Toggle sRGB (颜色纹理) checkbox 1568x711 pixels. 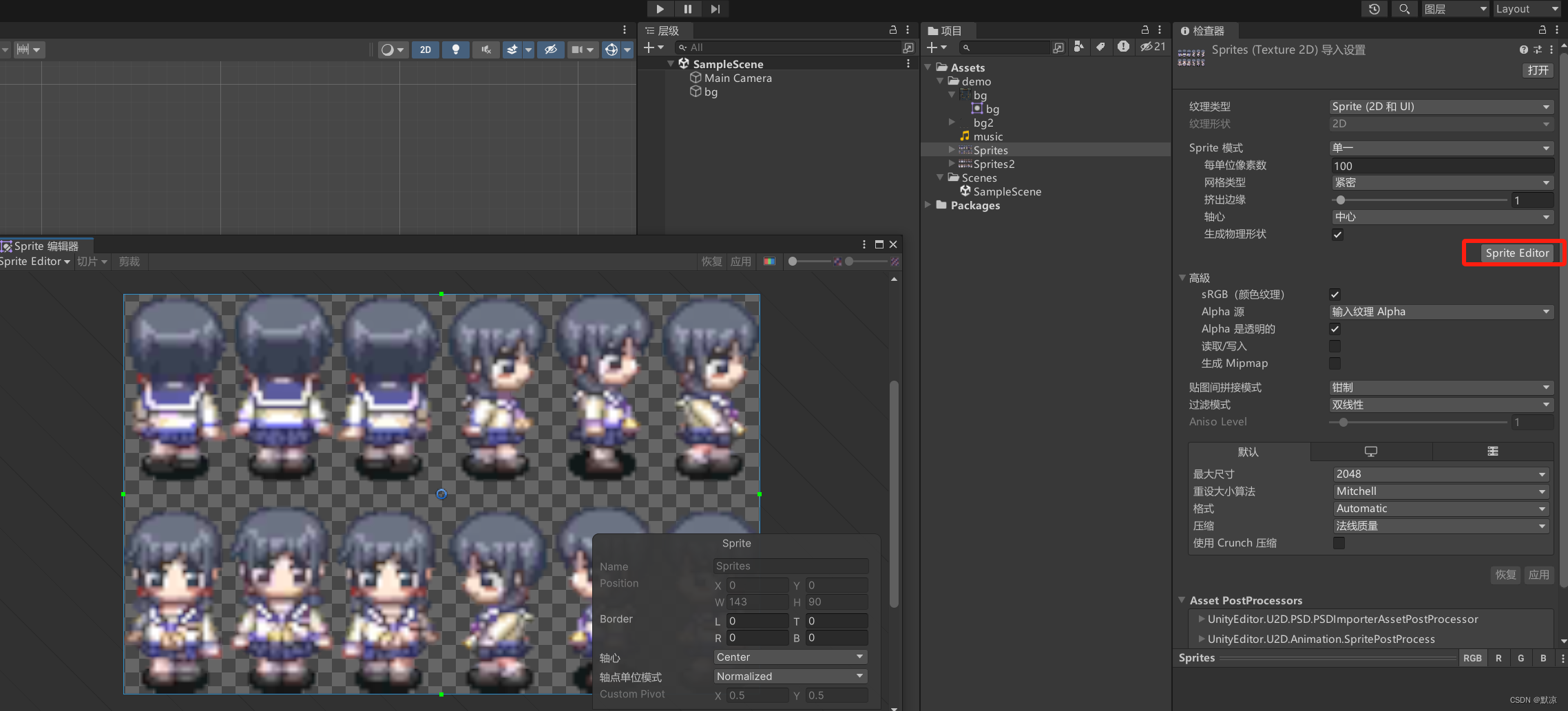point(1335,295)
